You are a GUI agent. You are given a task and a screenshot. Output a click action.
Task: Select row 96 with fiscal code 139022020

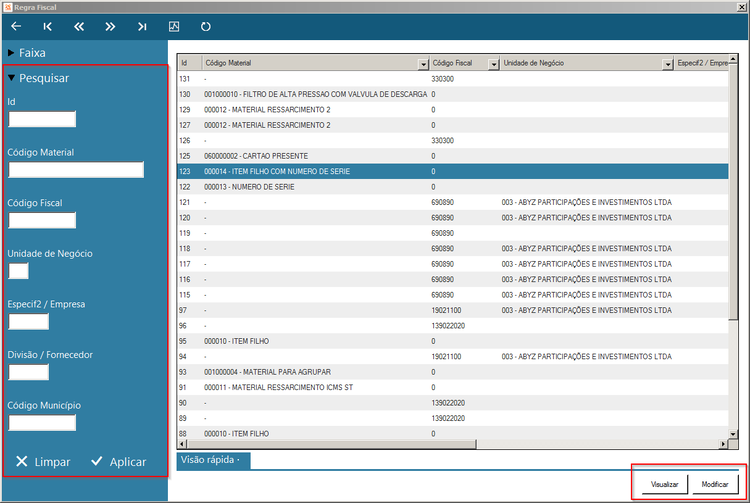pyautogui.click(x=452, y=326)
